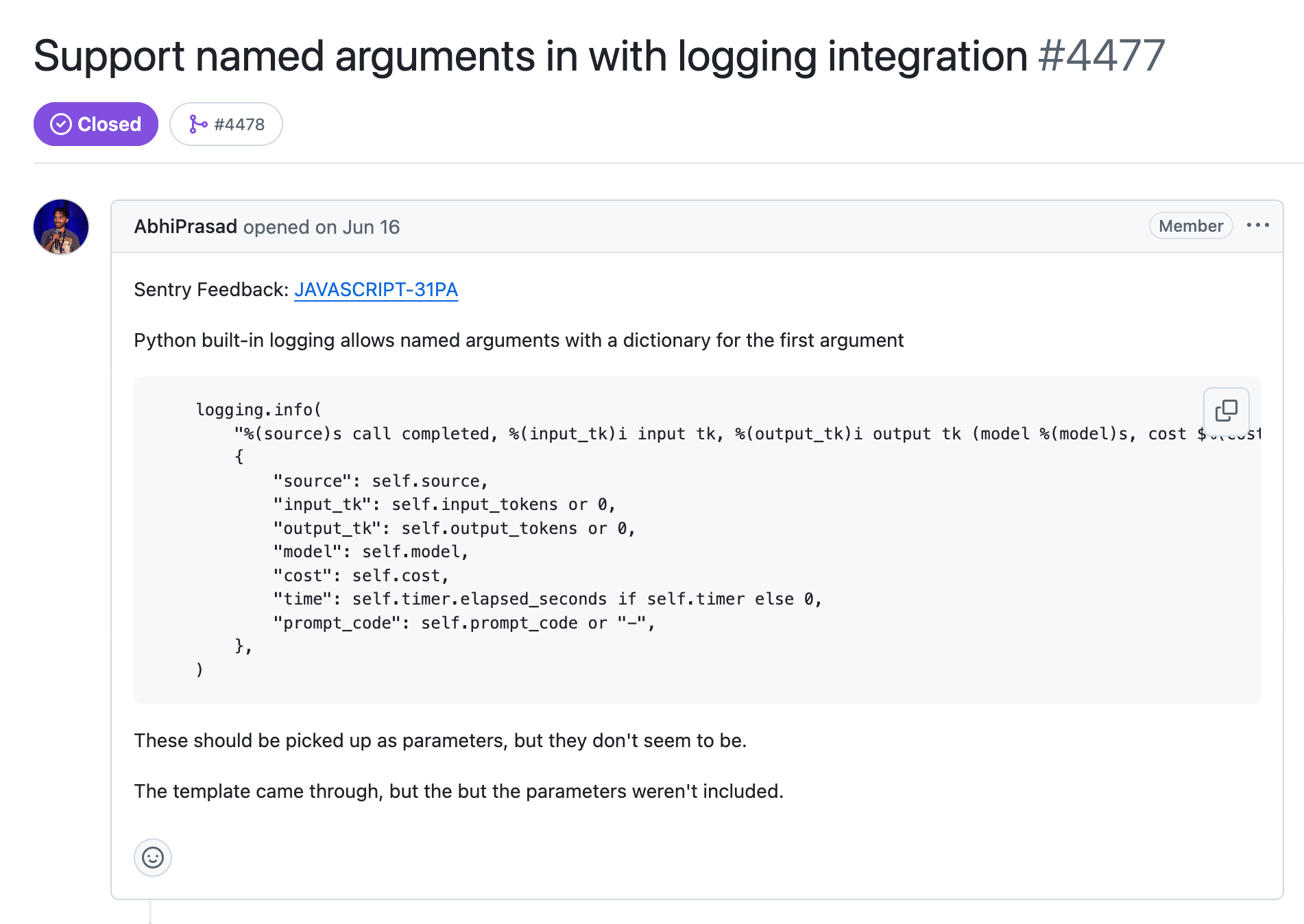The height and width of the screenshot is (924, 1304).
Task: Click the Member badge label
Action: tap(1191, 226)
